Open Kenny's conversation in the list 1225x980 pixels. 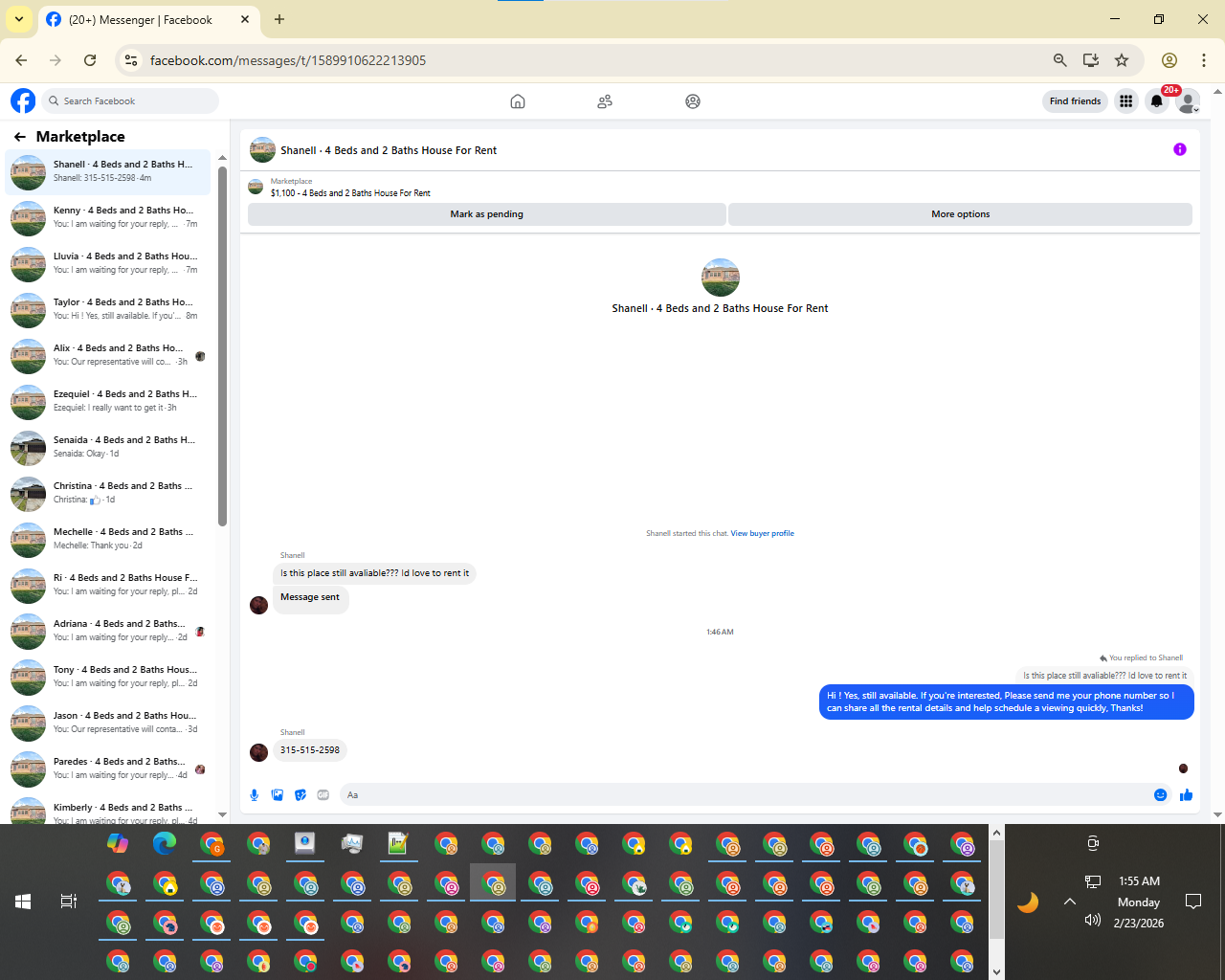pos(107,217)
